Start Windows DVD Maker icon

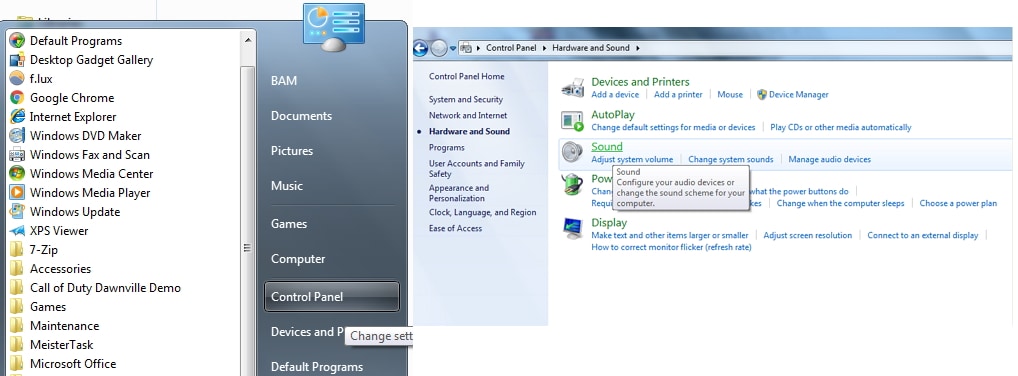[17, 136]
